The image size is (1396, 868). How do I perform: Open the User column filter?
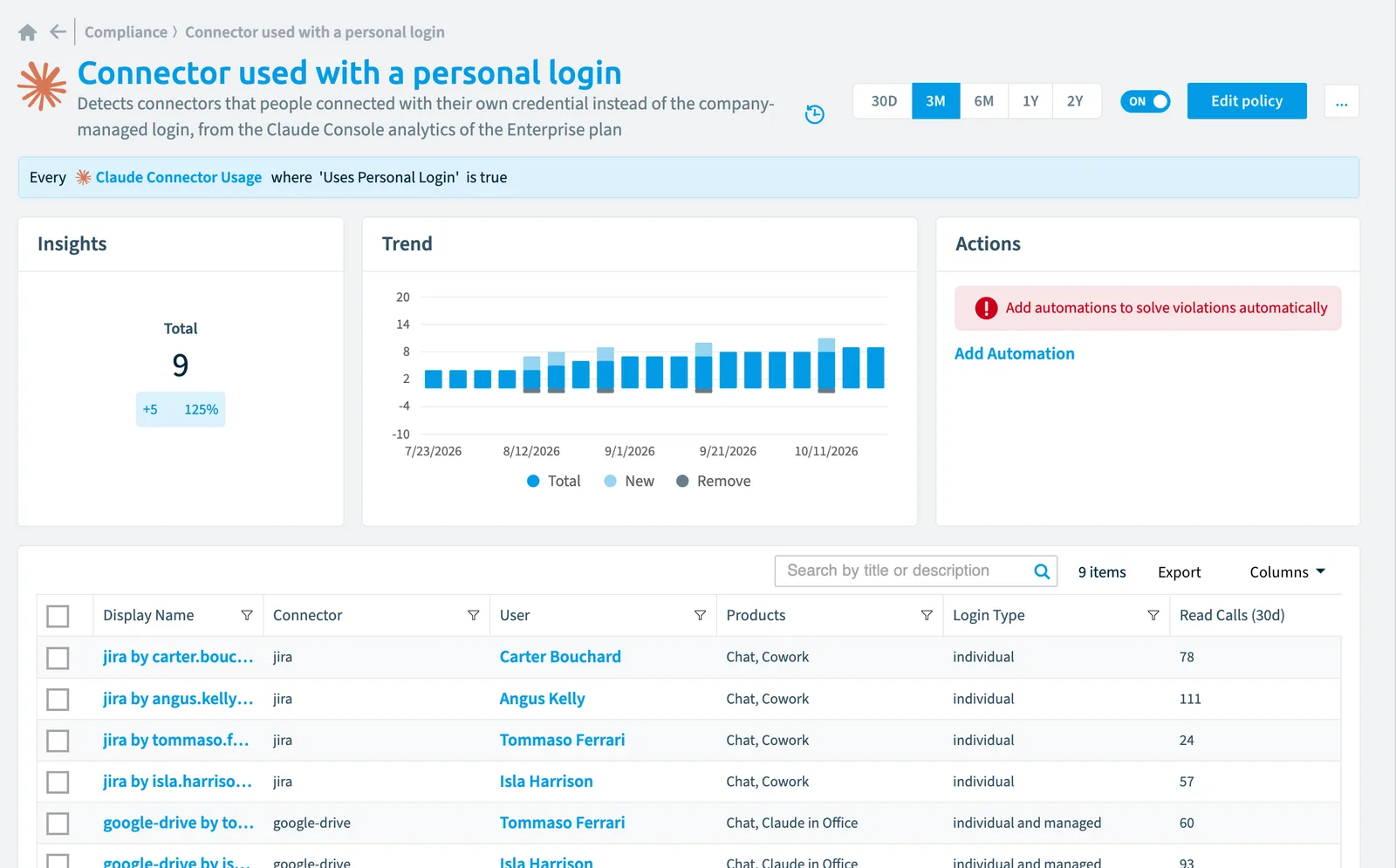700,615
